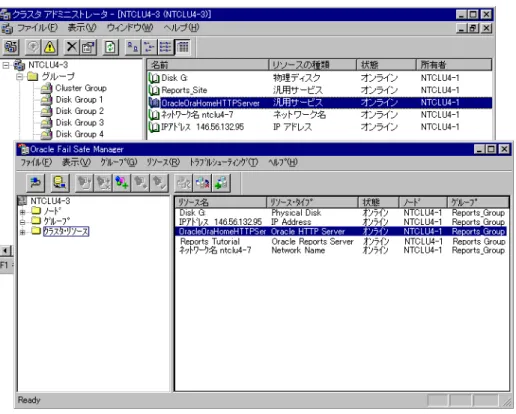The height and width of the screenshot is (414, 516).
Task: Open the トラブルシューティング menu
Action: point(224,163)
